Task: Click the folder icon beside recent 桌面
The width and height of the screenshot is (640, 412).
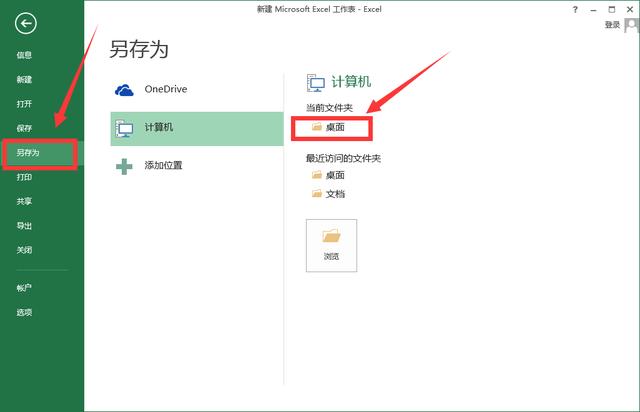Action: click(317, 175)
